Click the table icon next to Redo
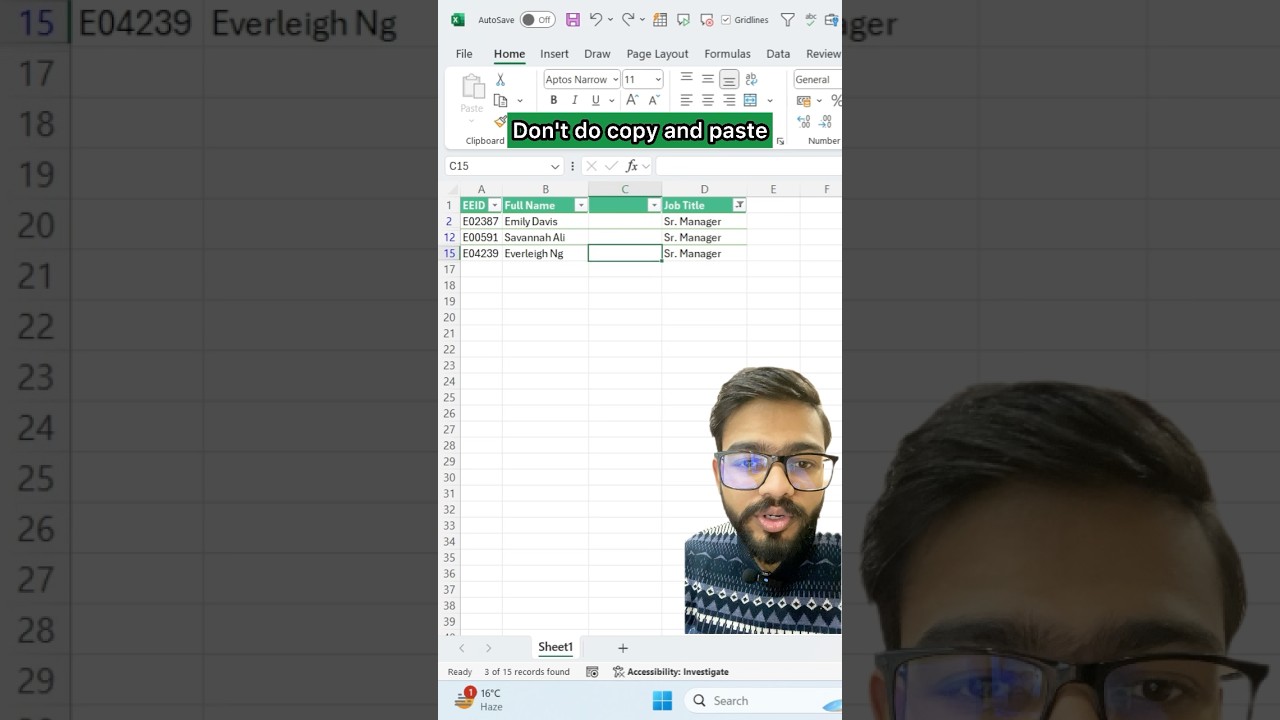1280x720 pixels. point(660,19)
